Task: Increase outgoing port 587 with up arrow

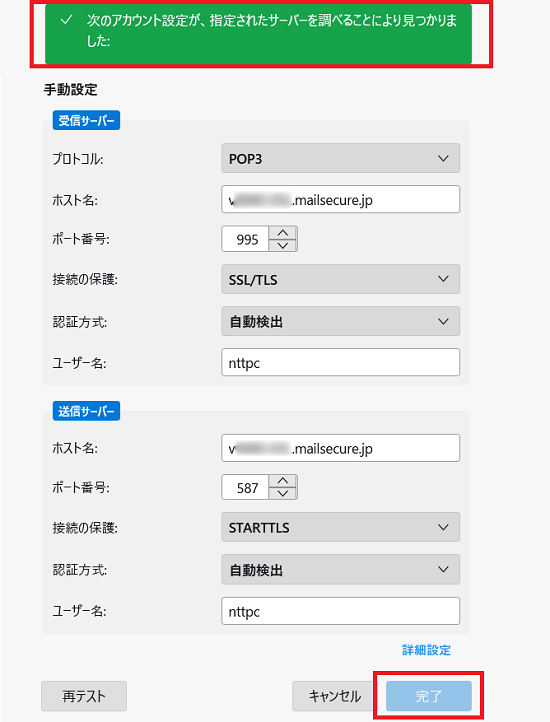Action: coord(283,481)
